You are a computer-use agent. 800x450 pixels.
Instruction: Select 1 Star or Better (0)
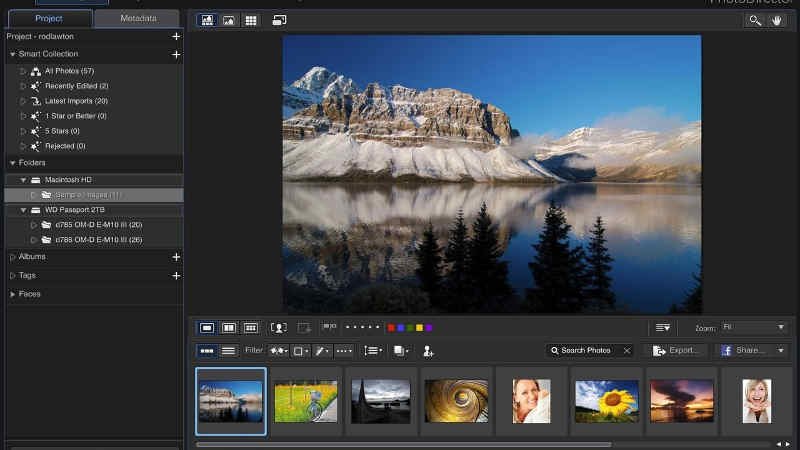coord(76,116)
